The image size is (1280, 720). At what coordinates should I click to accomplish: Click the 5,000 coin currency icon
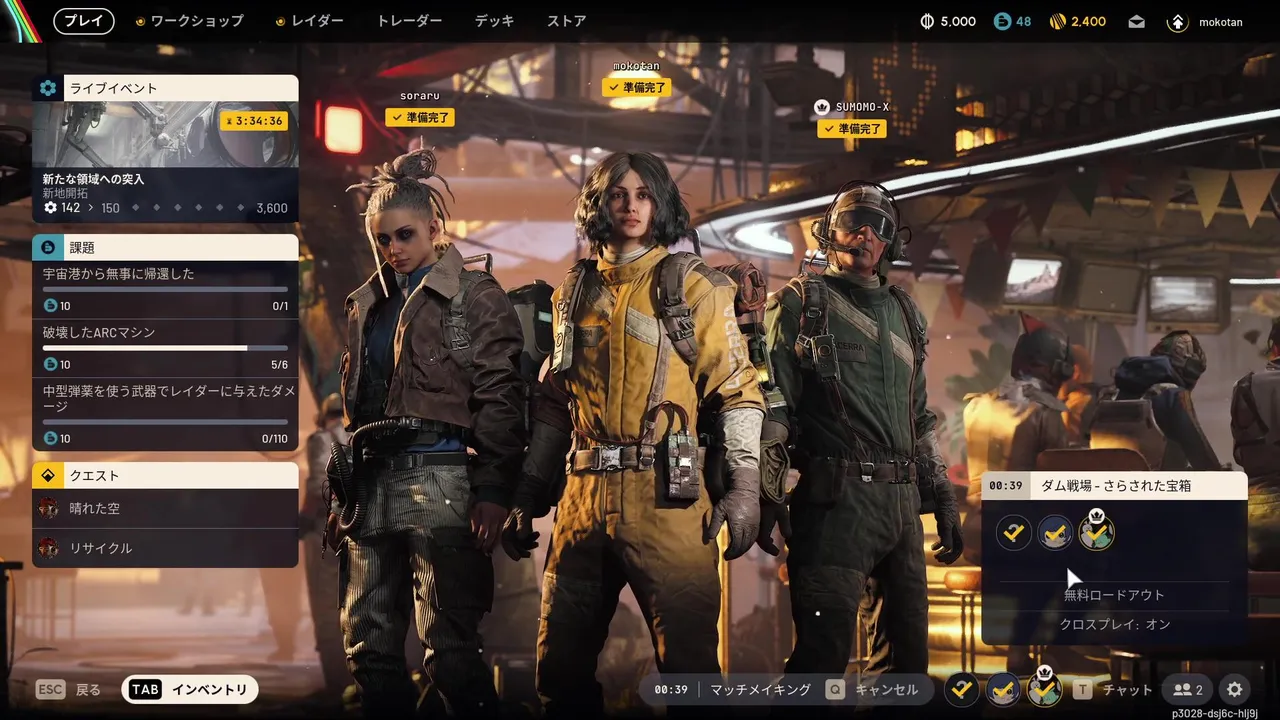[927, 21]
